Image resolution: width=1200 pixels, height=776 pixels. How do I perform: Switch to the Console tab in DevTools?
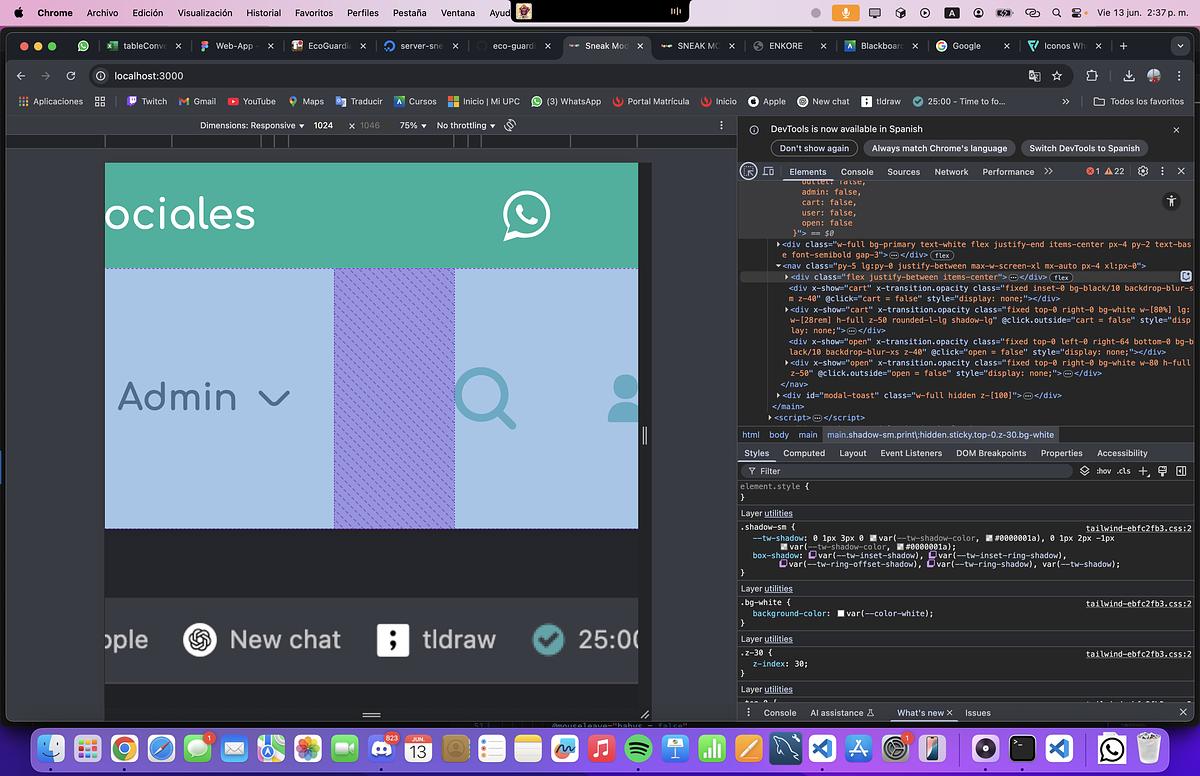[857, 171]
